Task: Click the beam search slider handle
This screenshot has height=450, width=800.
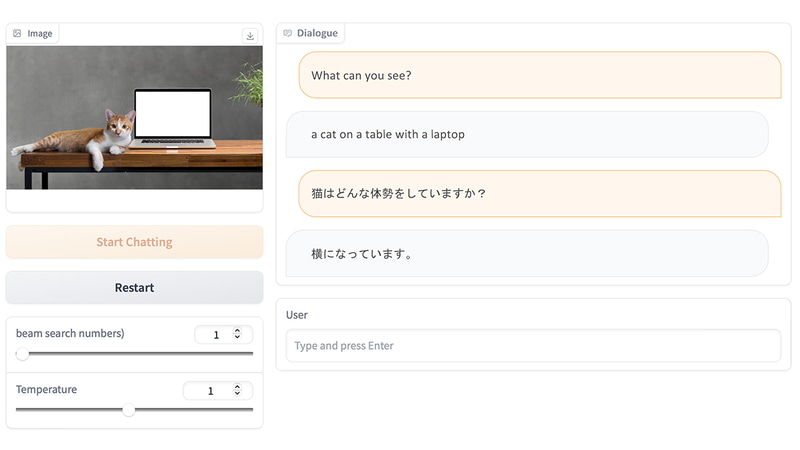Action: (x=22, y=353)
